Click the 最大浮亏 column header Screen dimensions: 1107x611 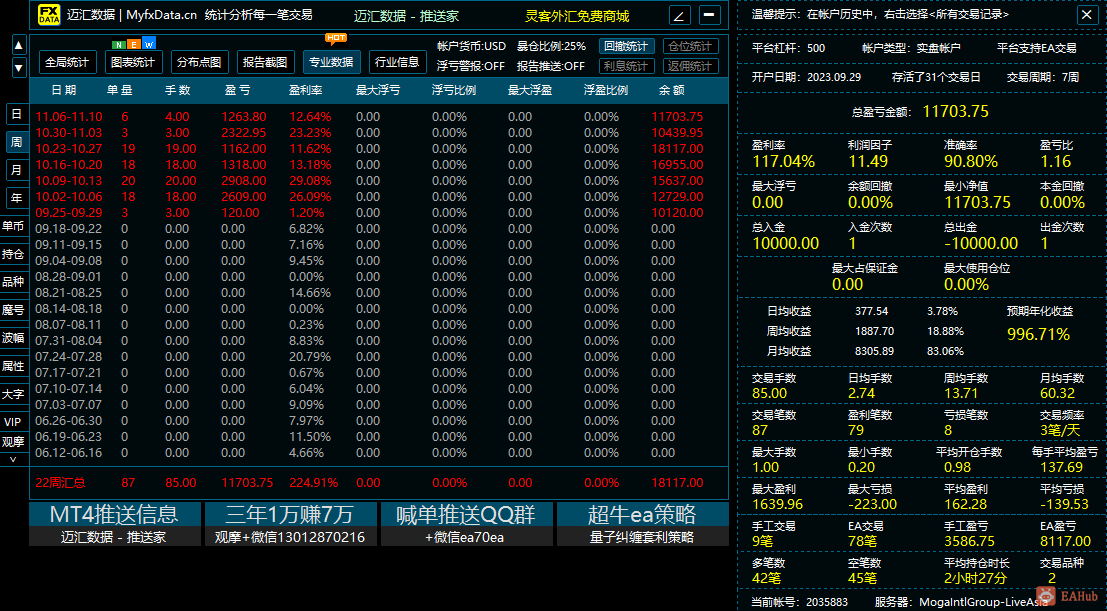pos(378,90)
